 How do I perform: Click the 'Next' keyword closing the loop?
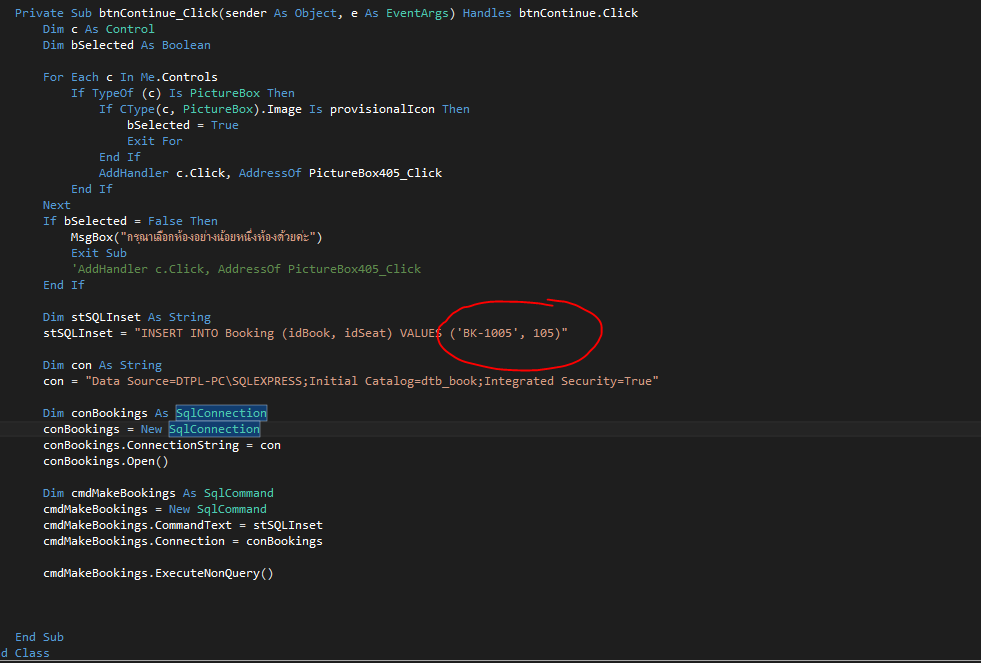[x=56, y=205]
